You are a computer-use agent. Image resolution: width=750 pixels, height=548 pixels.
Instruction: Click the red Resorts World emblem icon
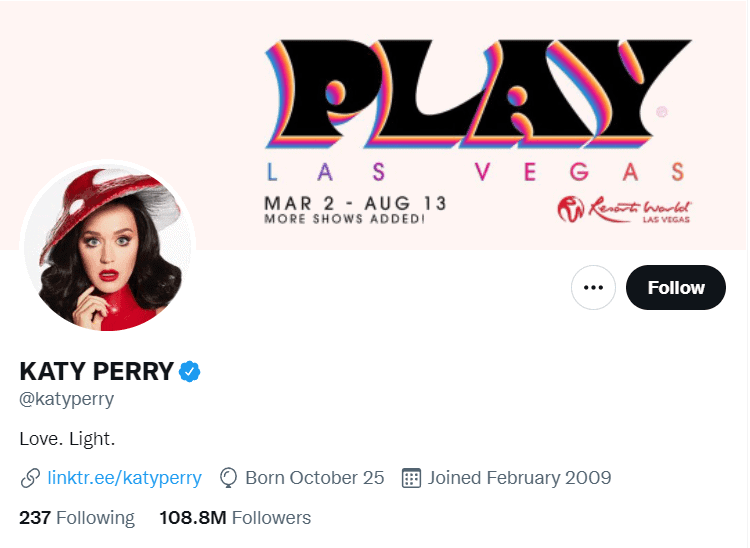[571, 209]
